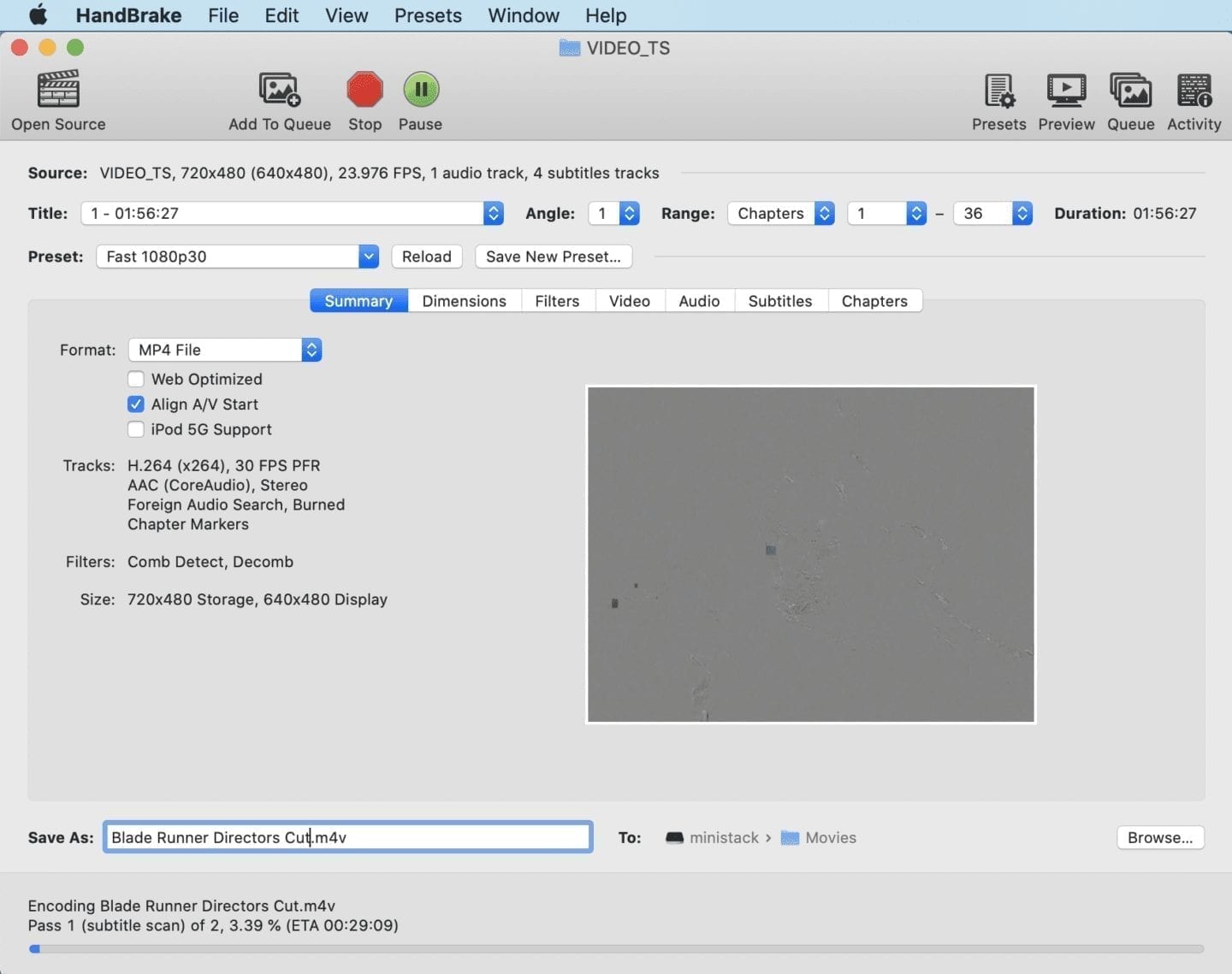Click the Add To Queue icon
The height and width of the screenshot is (974, 1232).
click(279, 90)
